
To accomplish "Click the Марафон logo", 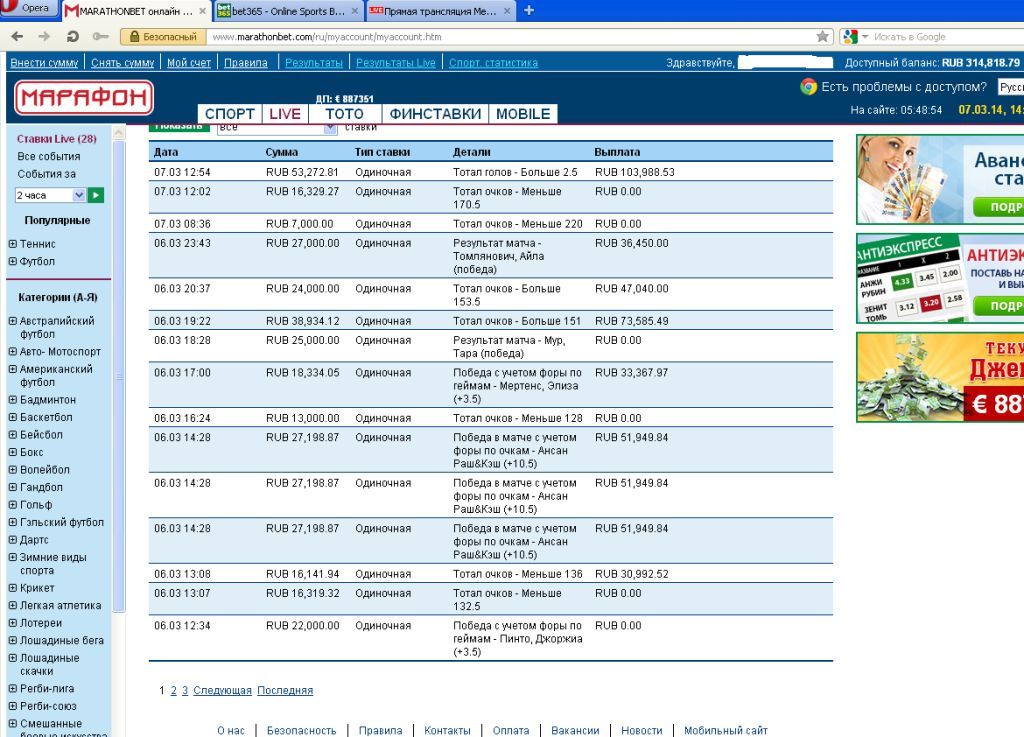I will click(x=84, y=97).
